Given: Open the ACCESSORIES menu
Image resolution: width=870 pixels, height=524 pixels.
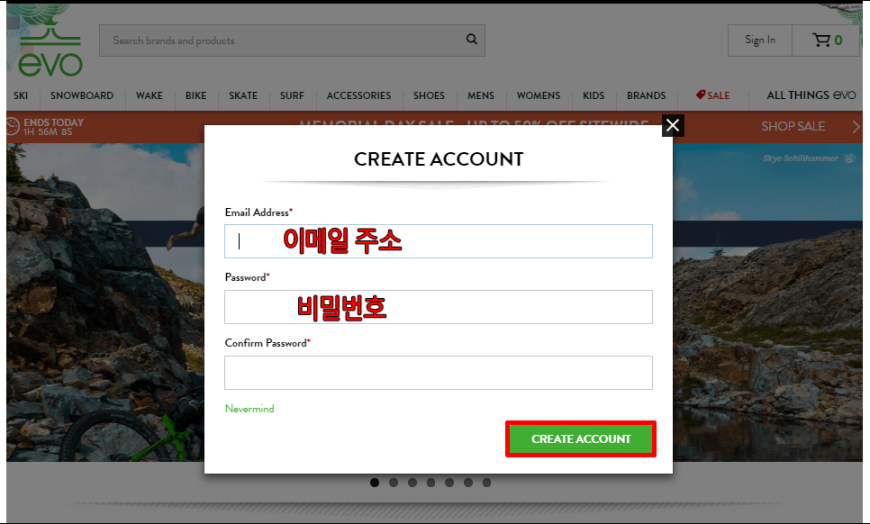Looking at the screenshot, I should pyautogui.click(x=358, y=95).
